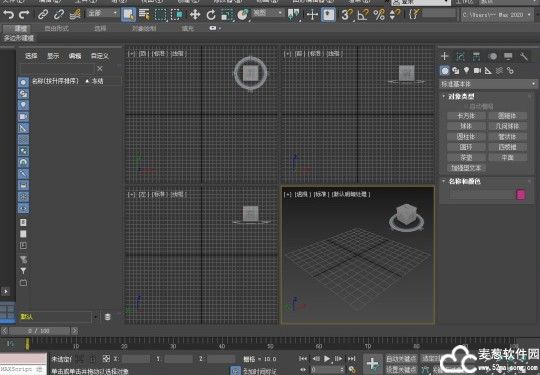Collapse the 对象类型 rollout
540x375 pixels.
(461, 96)
